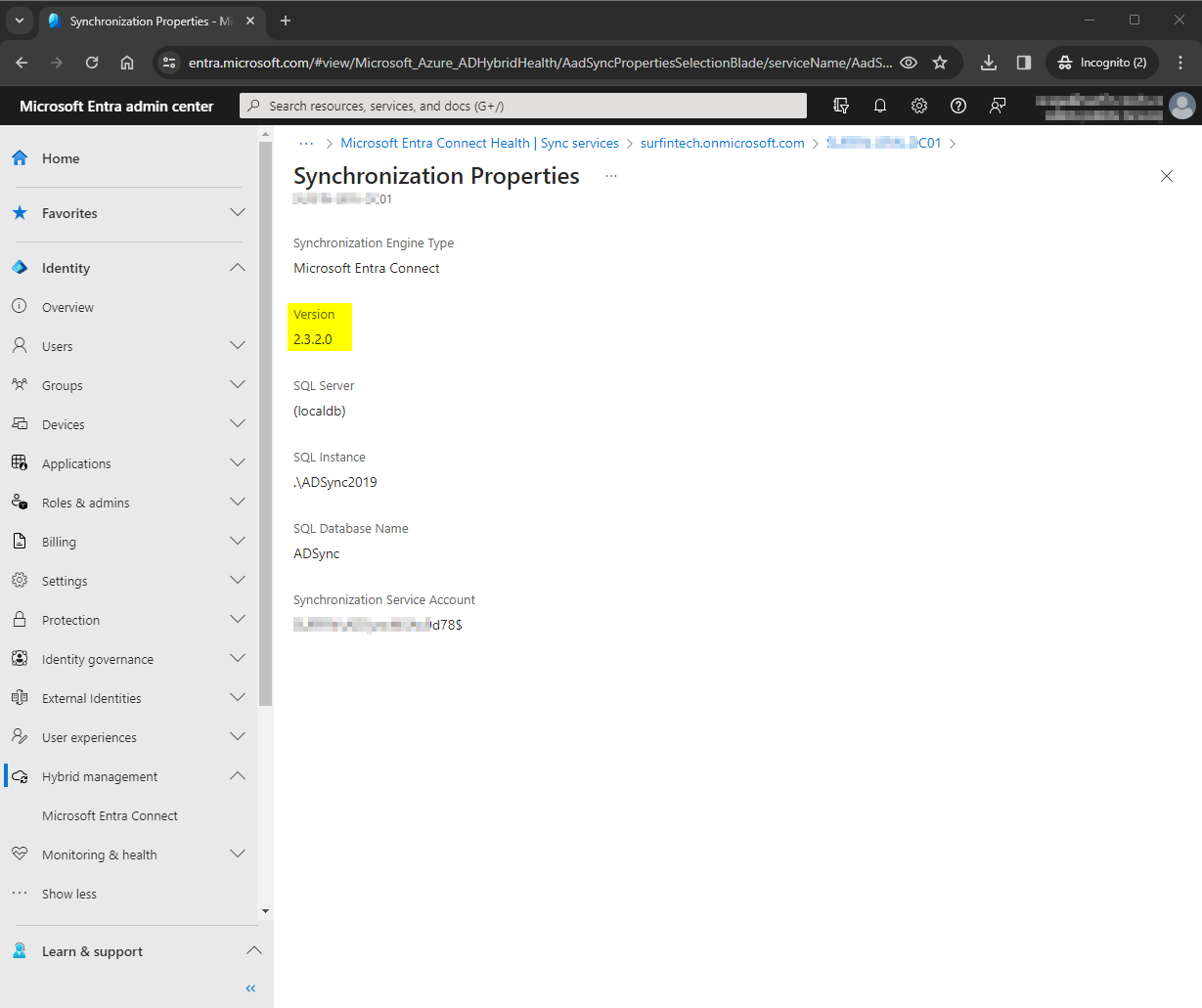Click the Identity governance icon
1202x1008 pixels.
20,659
